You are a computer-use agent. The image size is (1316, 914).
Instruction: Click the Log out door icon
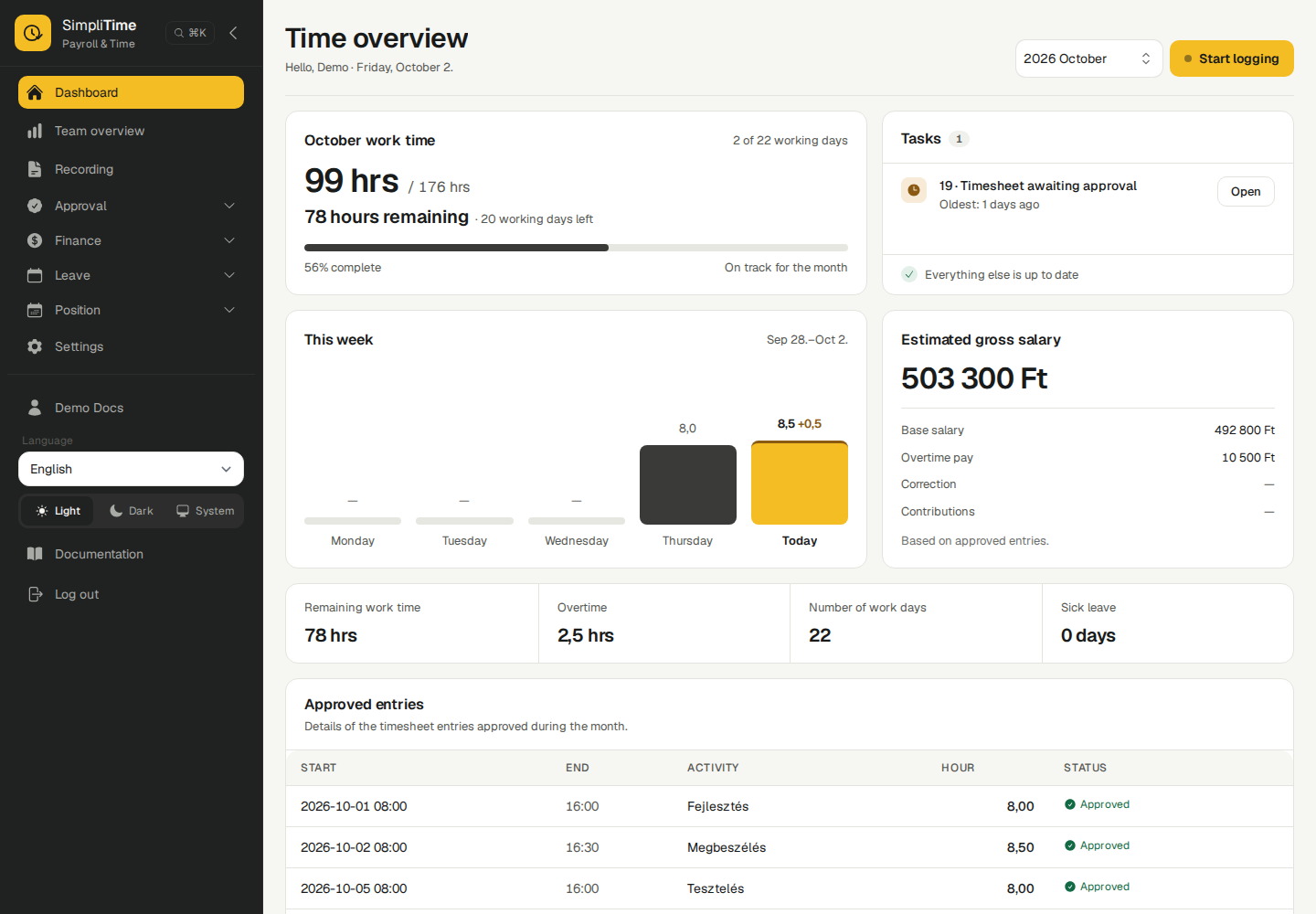tap(35, 594)
